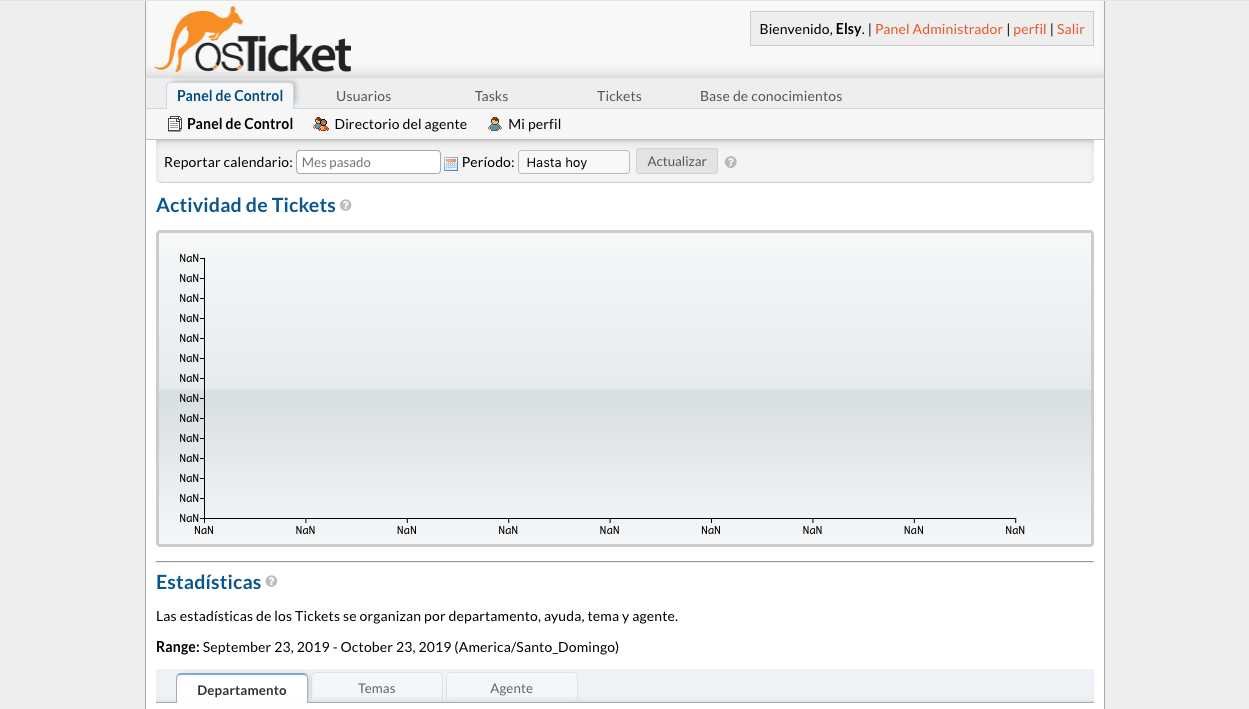Go to the Tasks tab

click(x=491, y=96)
